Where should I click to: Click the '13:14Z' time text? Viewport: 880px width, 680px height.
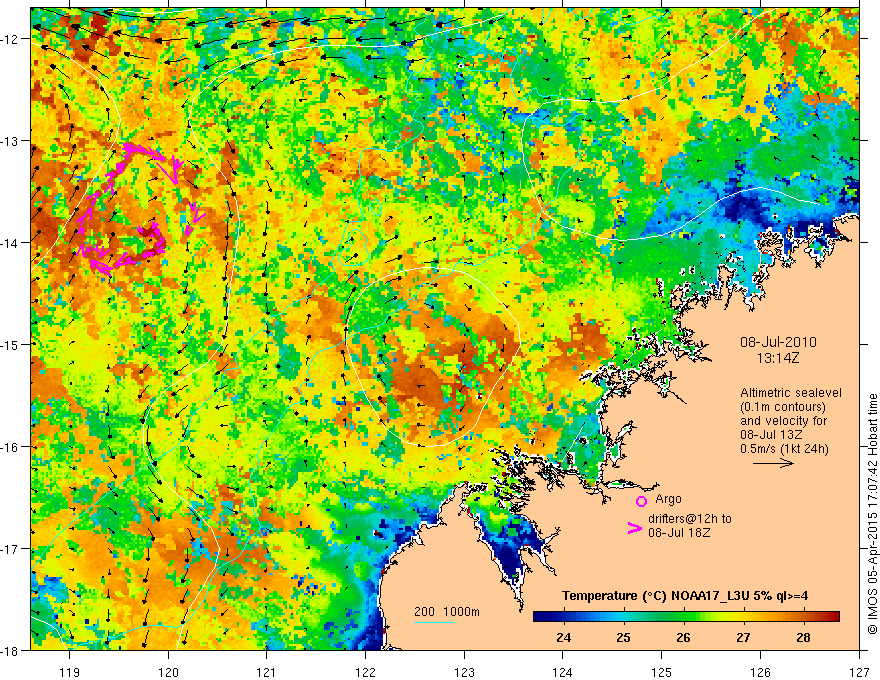778,358
